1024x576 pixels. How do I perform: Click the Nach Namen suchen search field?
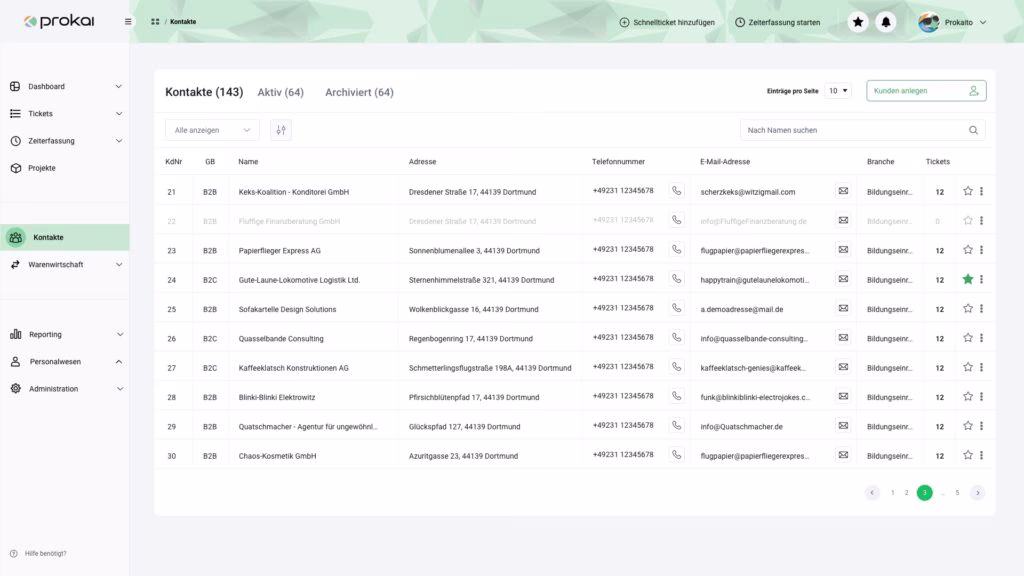point(850,130)
